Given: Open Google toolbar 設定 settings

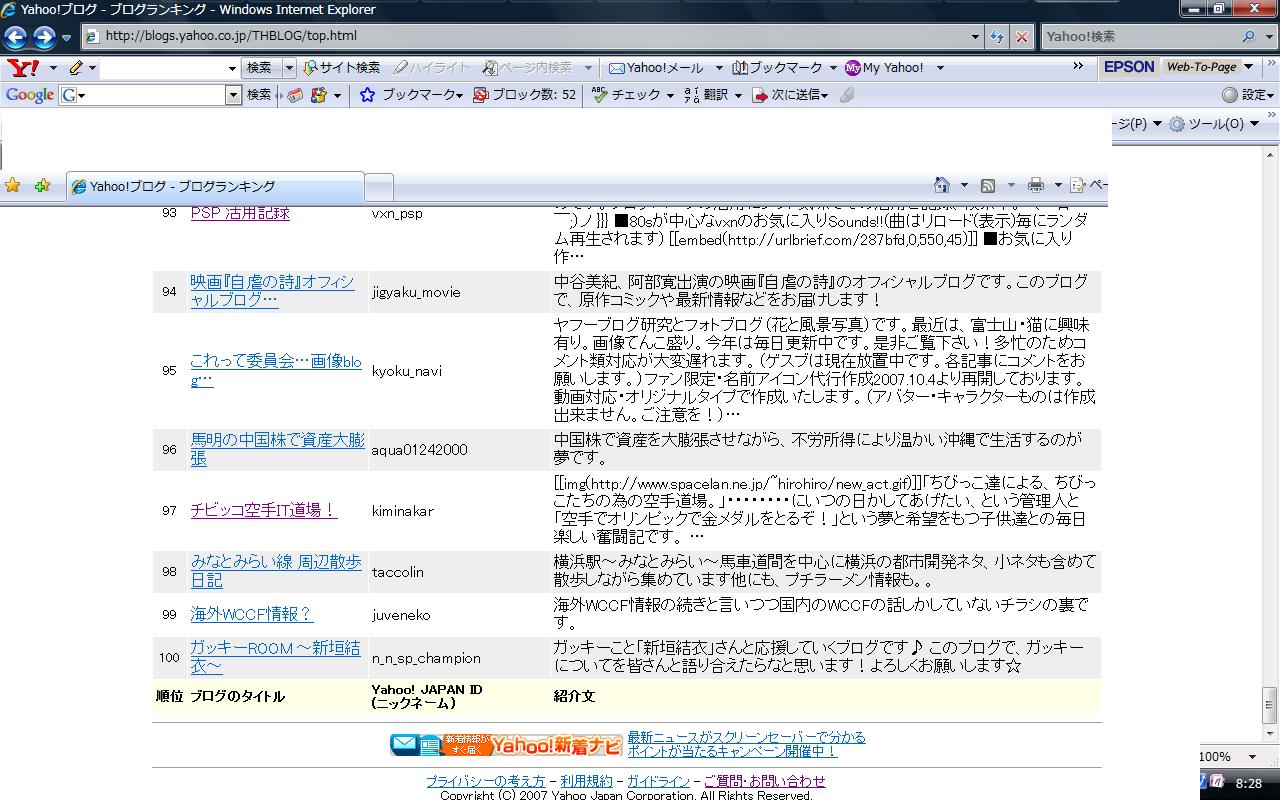Looking at the screenshot, I should point(1247,94).
